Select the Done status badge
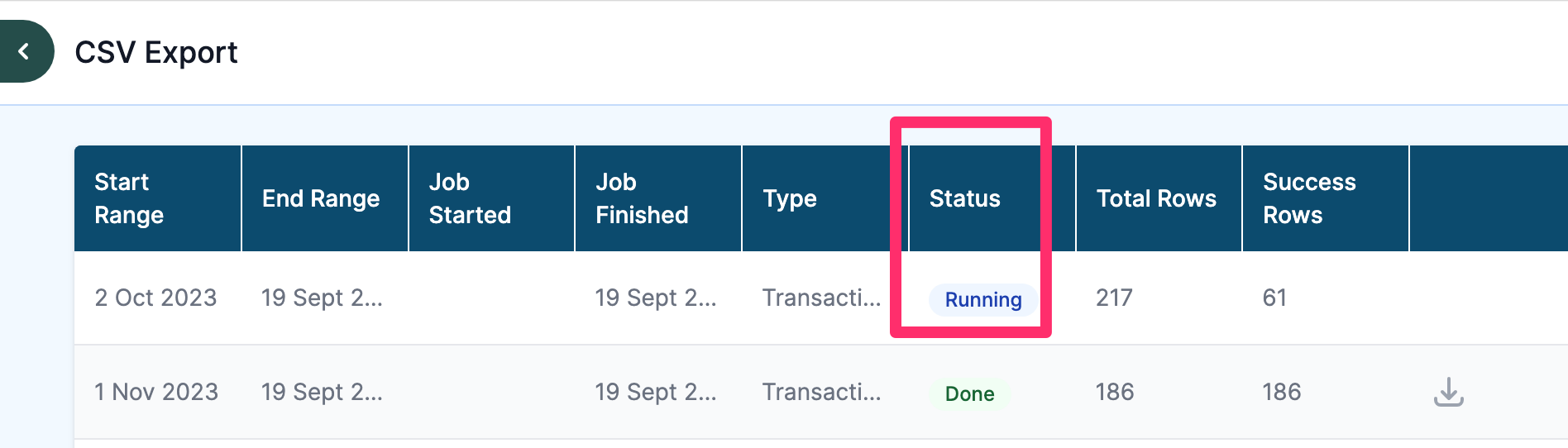 pos(969,393)
